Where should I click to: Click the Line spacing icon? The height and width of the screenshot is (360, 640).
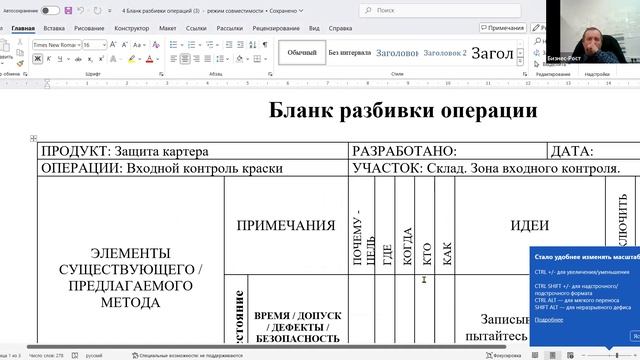coord(220,59)
